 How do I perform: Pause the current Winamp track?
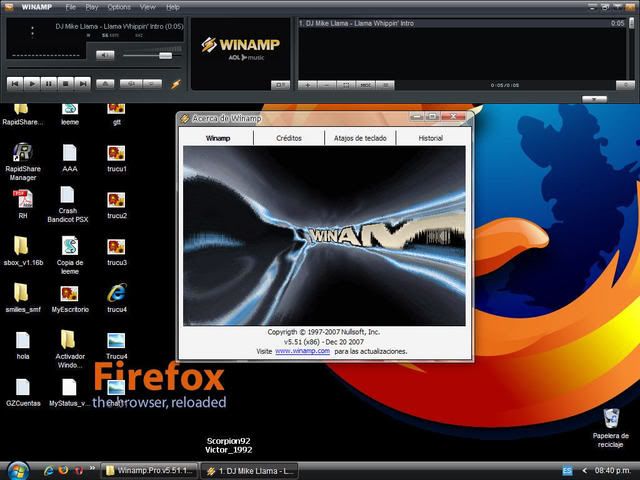(x=49, y=84)
